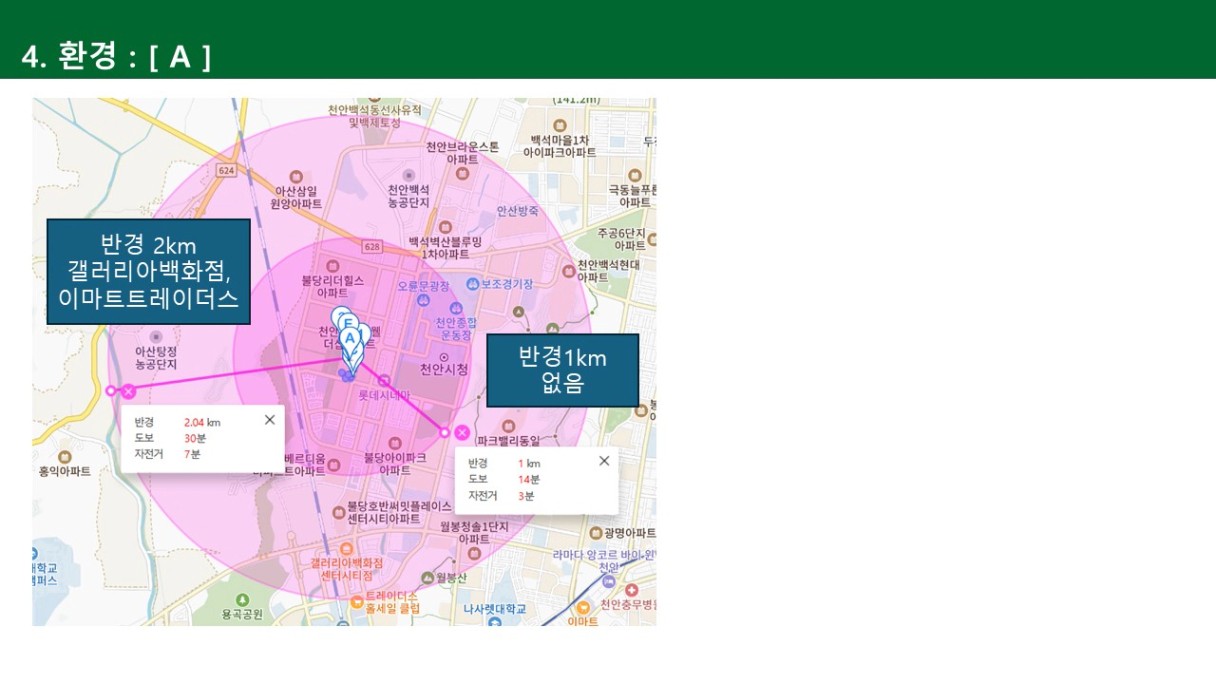Click pink X marker near 아산탕정농공단지
The height and width of the screenshot is (684, 1216).
(128, 391)
